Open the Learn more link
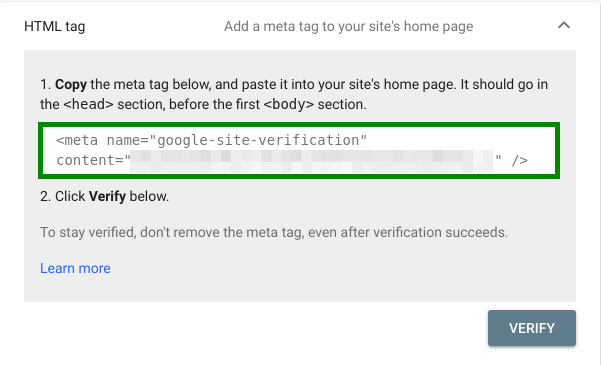This screenshot has width=601, height=365. click(x=75, y=268)
